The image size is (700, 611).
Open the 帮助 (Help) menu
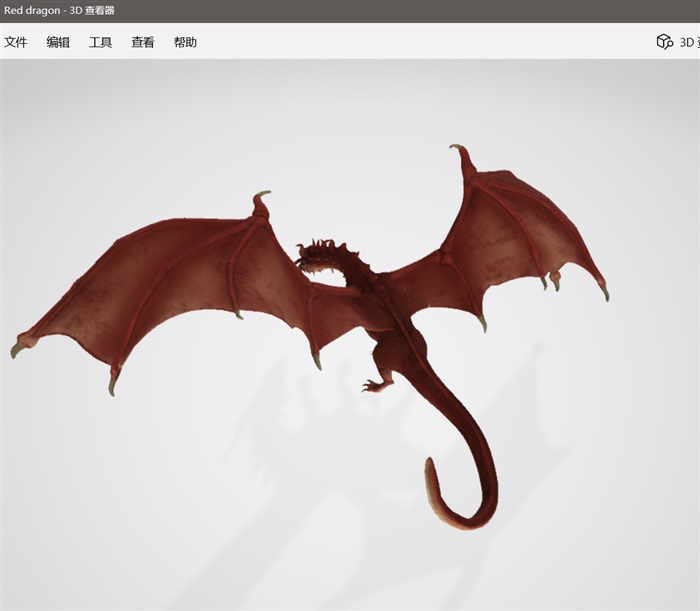point(185,42)
